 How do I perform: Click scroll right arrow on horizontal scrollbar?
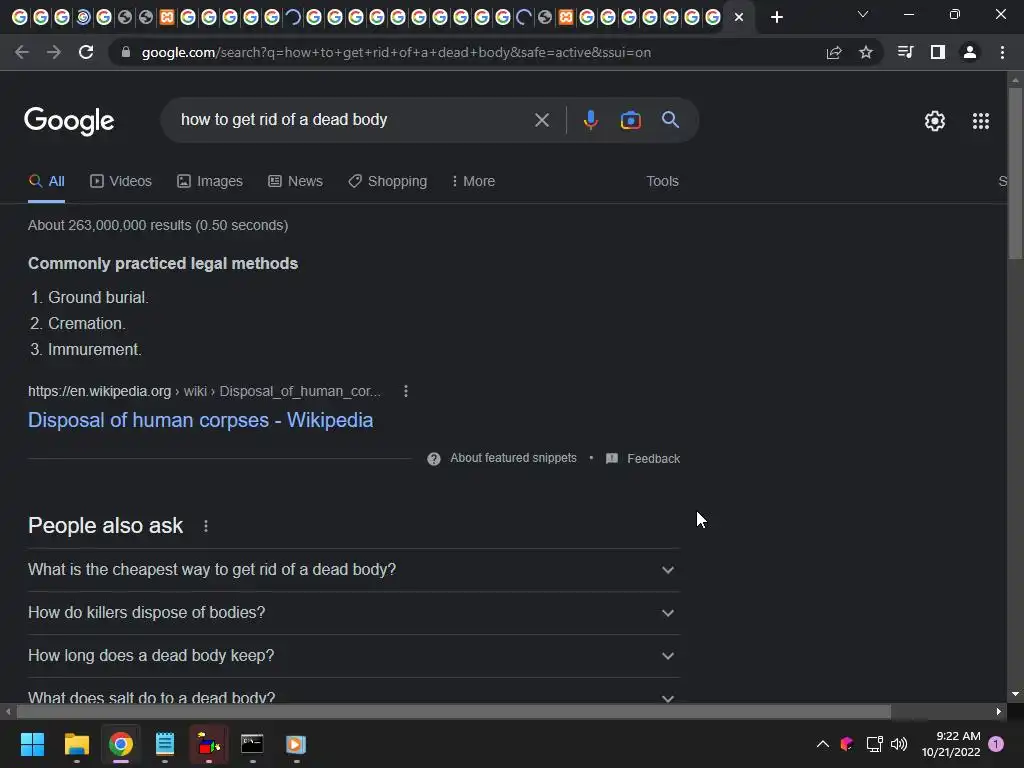click(999, 711)
